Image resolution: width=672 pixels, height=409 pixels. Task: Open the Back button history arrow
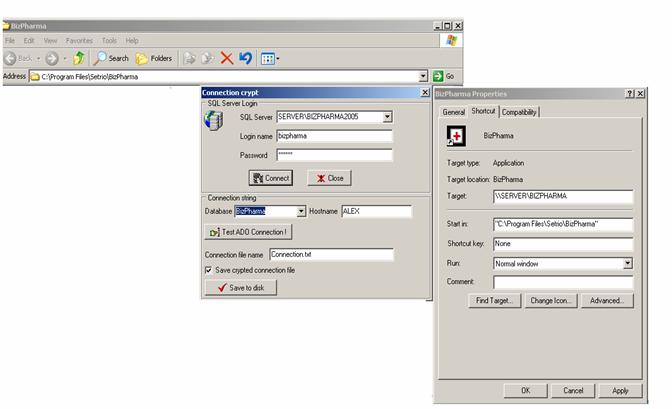click(x=39, y=58)
